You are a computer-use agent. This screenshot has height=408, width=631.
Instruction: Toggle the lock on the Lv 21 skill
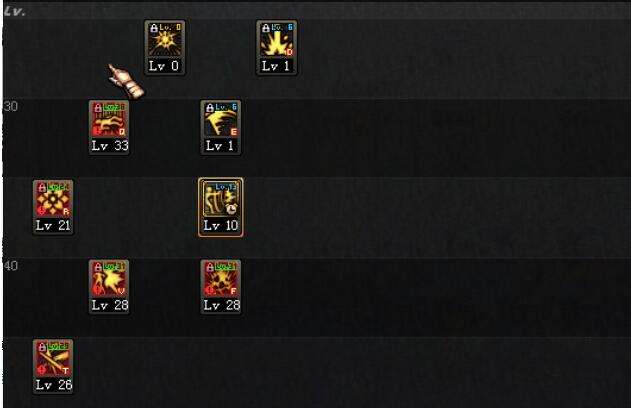click(x=42, y=188)
